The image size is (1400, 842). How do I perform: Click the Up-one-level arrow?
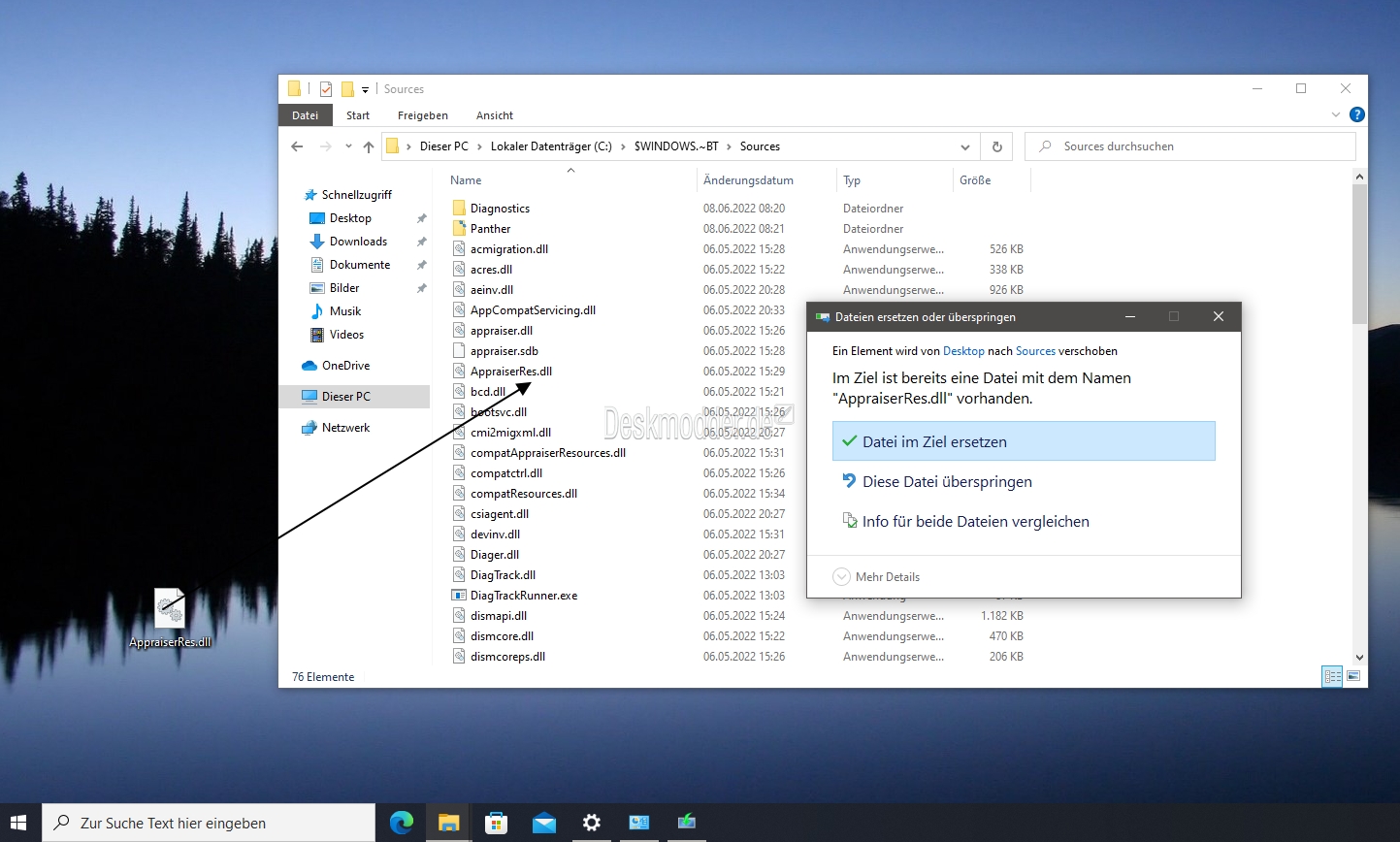click(369, 146)
